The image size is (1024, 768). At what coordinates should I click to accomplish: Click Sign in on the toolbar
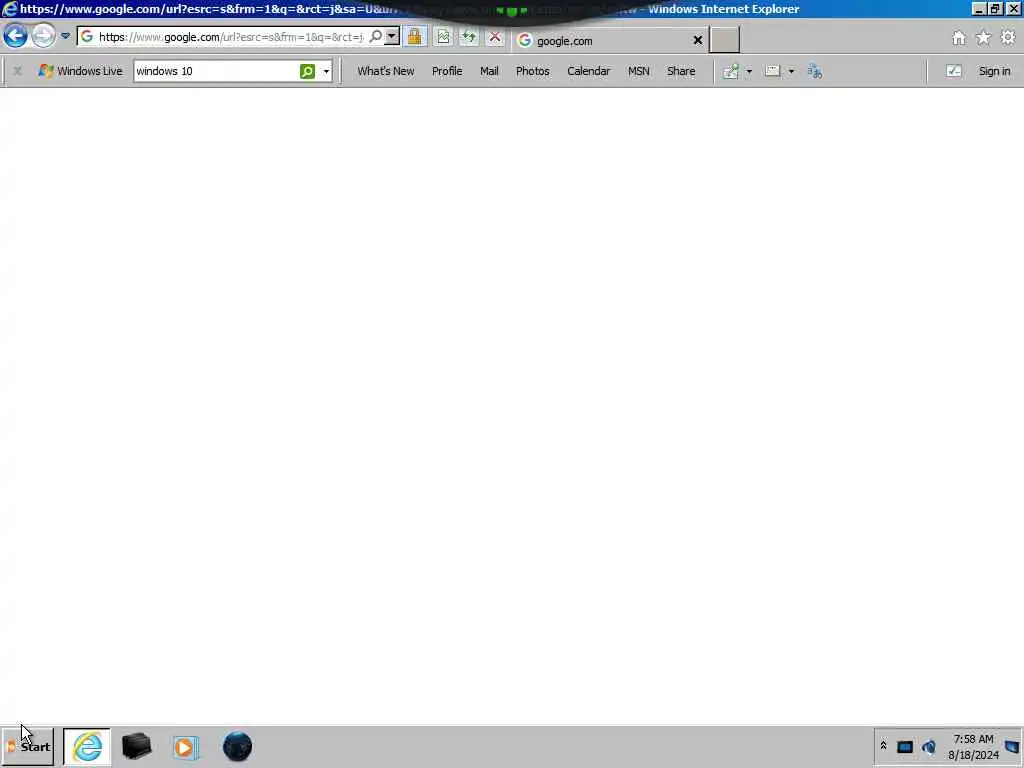tap(994, 71)
